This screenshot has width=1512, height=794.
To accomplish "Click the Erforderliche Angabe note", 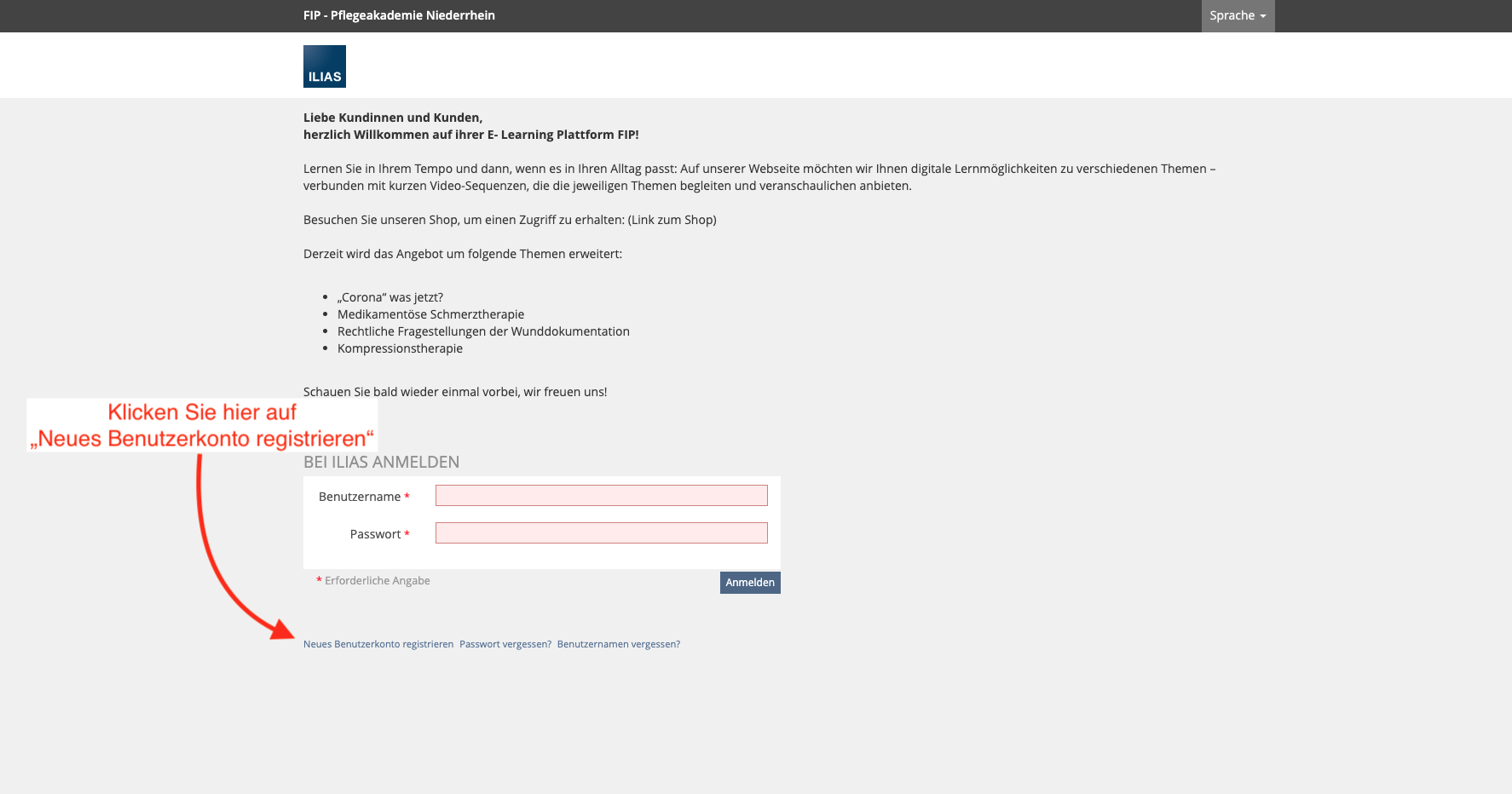I will 373,581.
